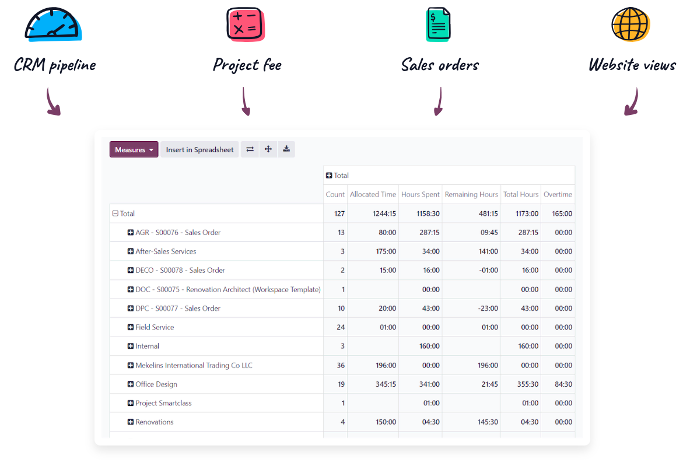This screenshot has height=463, width=690.
Task: Click the Overtime column header
Action: (x=558, y=194)
